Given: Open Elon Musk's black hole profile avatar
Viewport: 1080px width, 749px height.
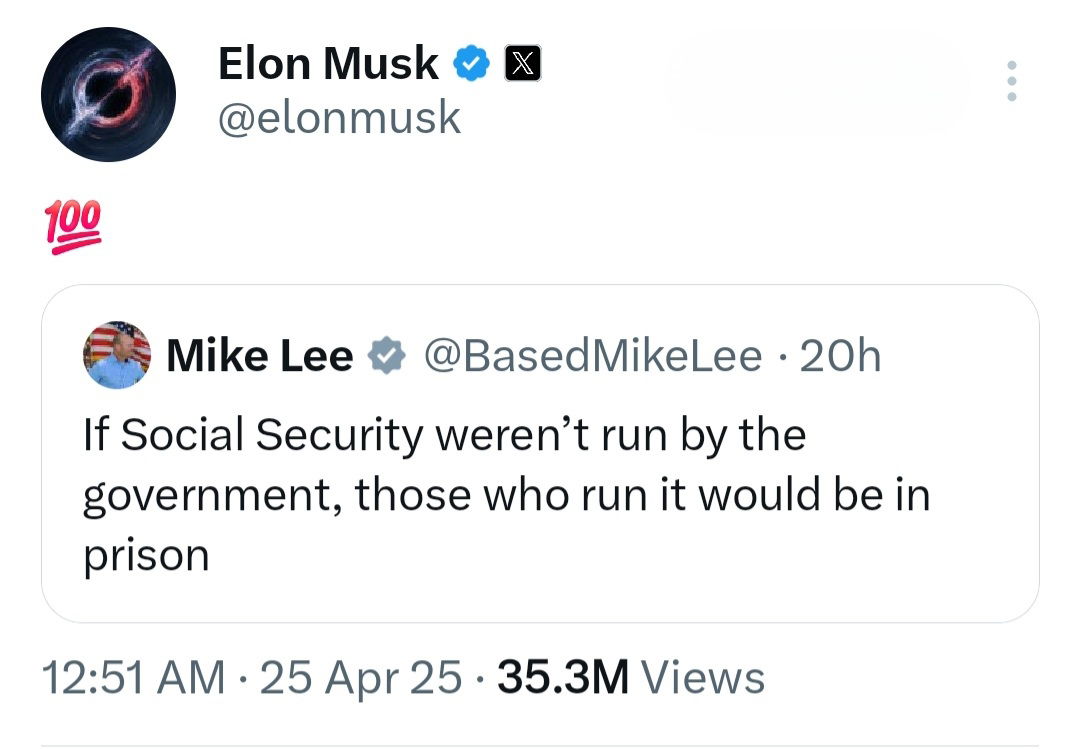Looking at the screenshot, I should [108, 95].
